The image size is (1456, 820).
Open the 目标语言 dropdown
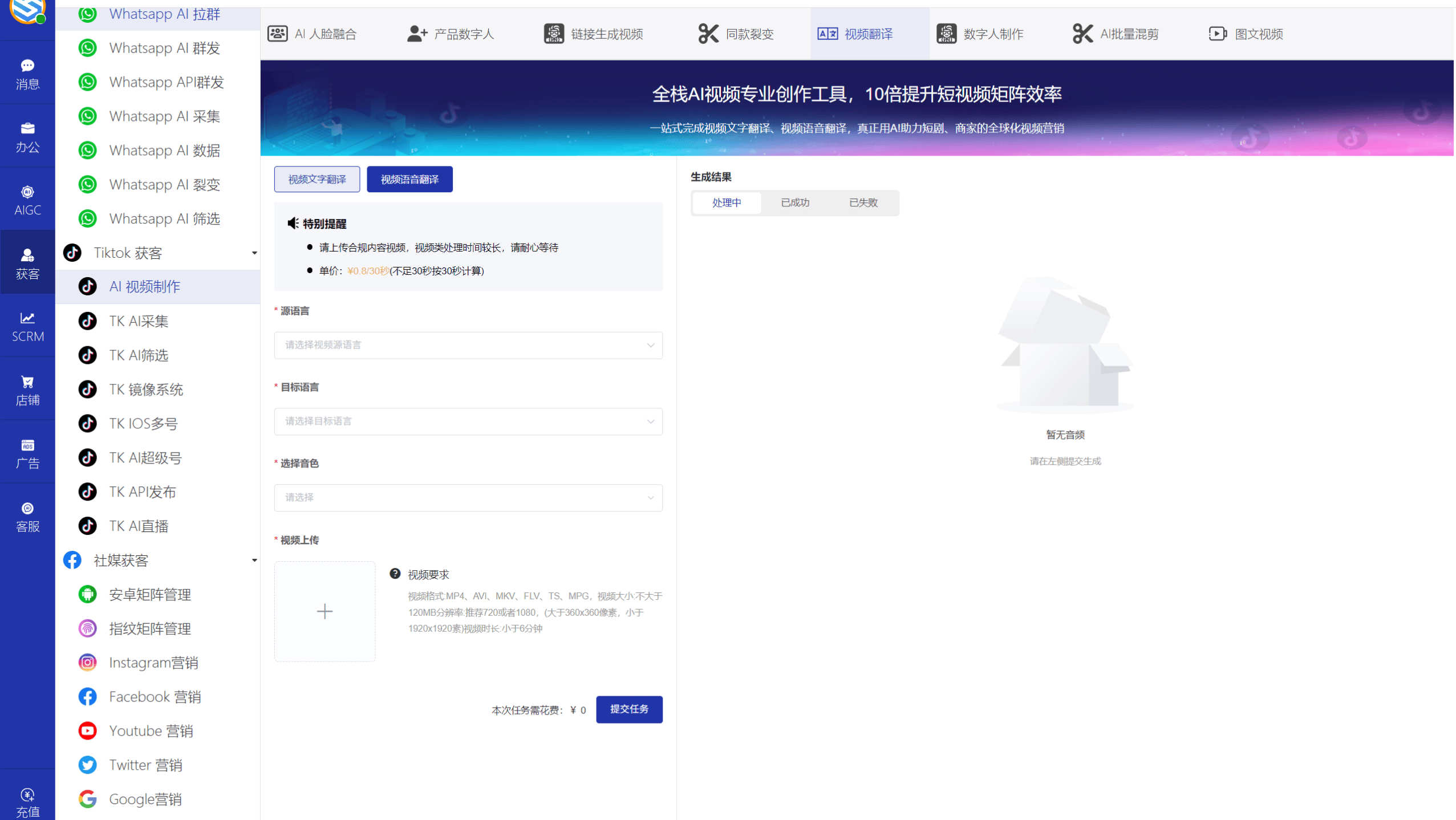(x=467, y=421)
